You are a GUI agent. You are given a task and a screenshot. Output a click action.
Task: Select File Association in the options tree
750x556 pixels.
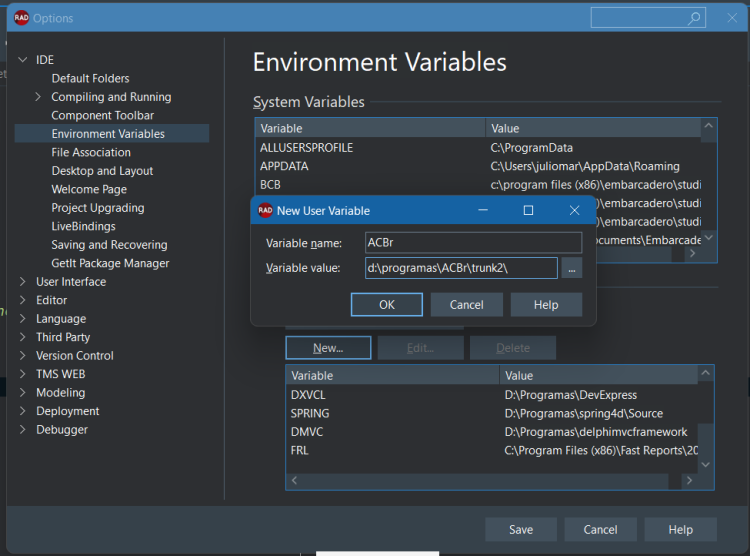(x=91, y=153)
